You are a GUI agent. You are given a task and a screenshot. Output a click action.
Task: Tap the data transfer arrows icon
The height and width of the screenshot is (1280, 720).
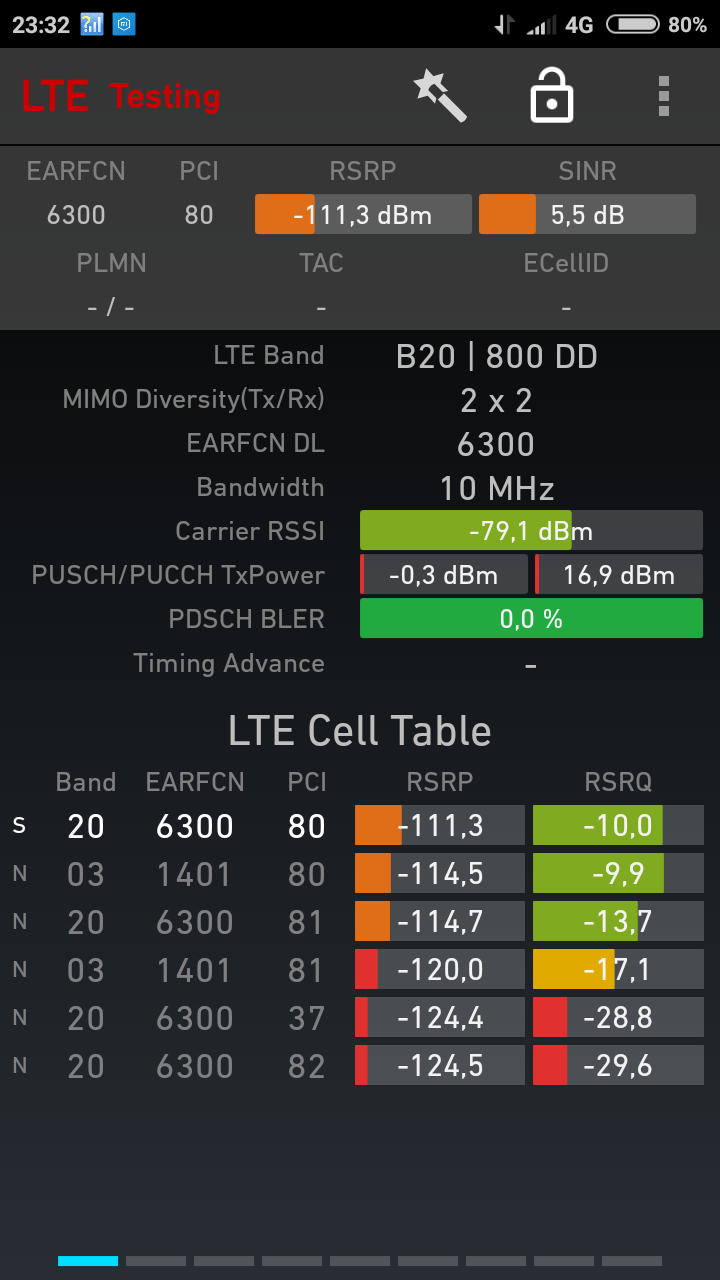(x=505, y=25)
